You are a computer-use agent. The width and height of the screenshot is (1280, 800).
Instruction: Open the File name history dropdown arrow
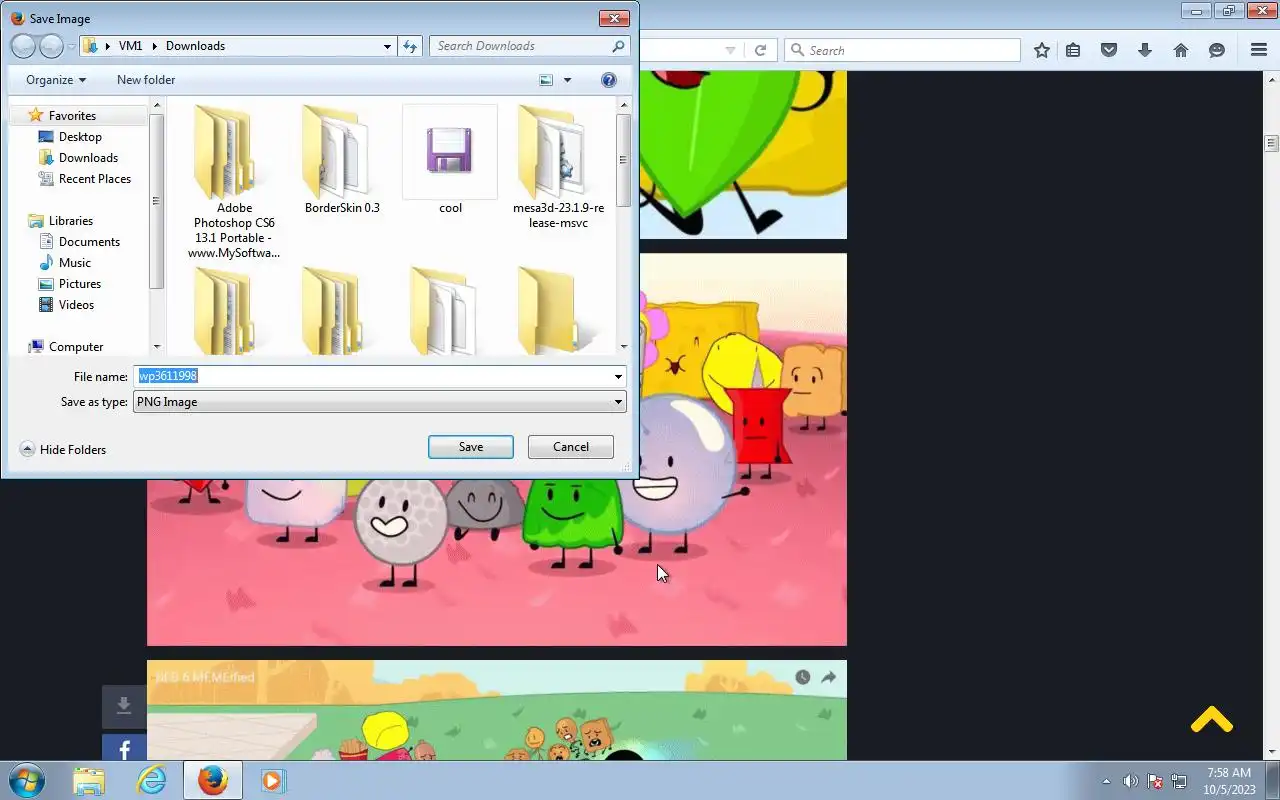(619, 377)
